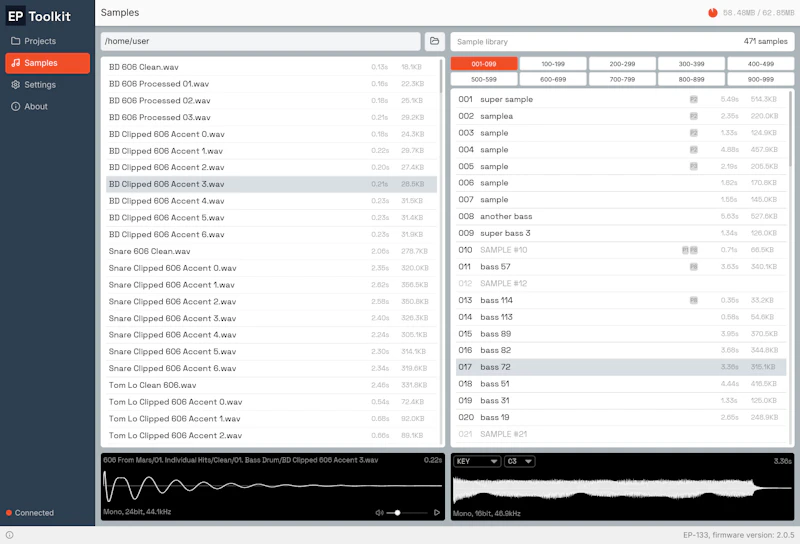Select BD Clipped 606 Accent 0.wav
The height and width of the screenshot is (544, 800).
pyautogui.click(x=271, y=134)
